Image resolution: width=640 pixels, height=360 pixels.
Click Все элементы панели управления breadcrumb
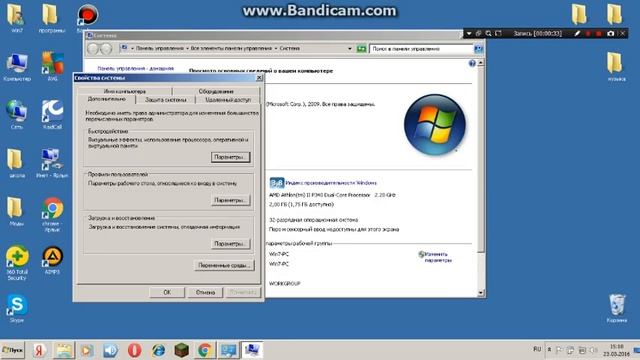pos(231,49)
